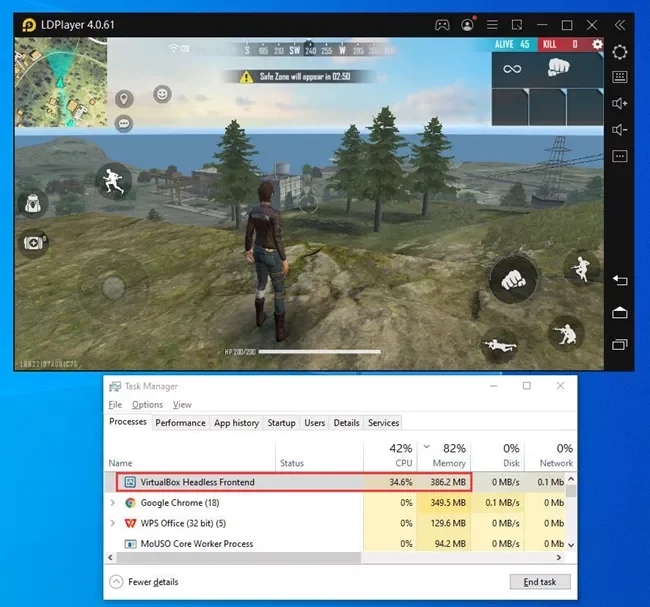Switch to the Users tab
Viewport: 650px width, 607px height.
click(314, 423)
